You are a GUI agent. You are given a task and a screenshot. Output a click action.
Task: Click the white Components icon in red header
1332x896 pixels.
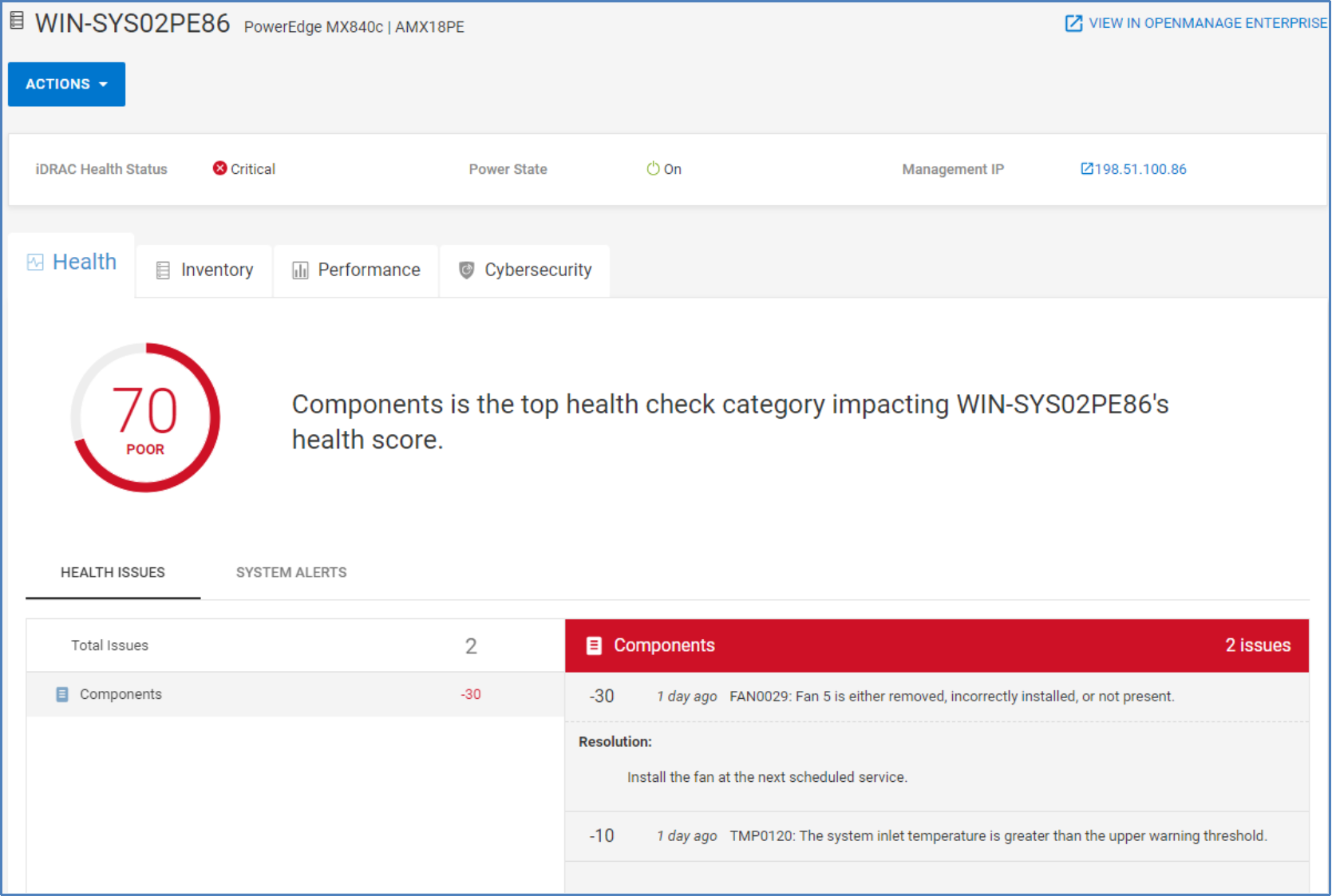594,645
